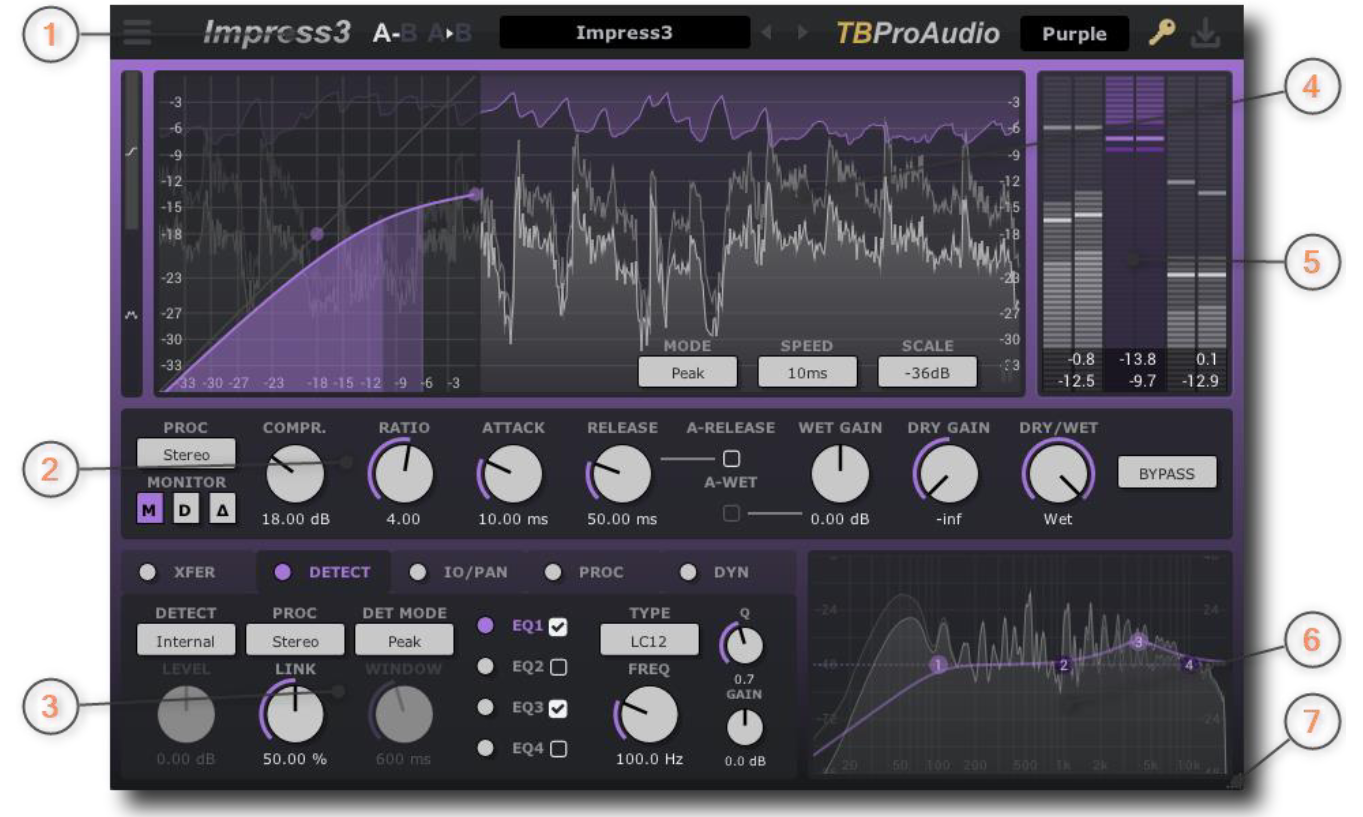Image resolution: width=1363 pixels, height=817 pixels.
Task: Click the FREQ knob
Action: pyautogui.click(x=649, y=715)
